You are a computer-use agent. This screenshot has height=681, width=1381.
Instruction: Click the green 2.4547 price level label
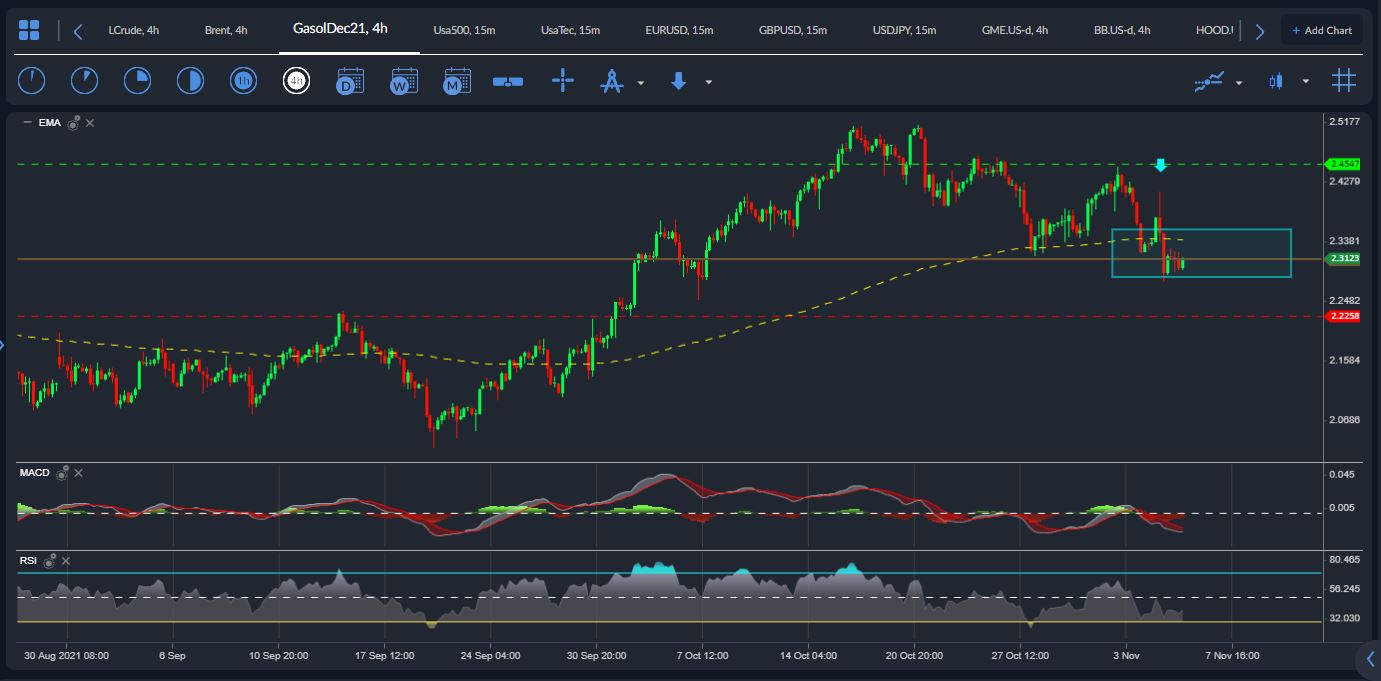click(1341, 164)
